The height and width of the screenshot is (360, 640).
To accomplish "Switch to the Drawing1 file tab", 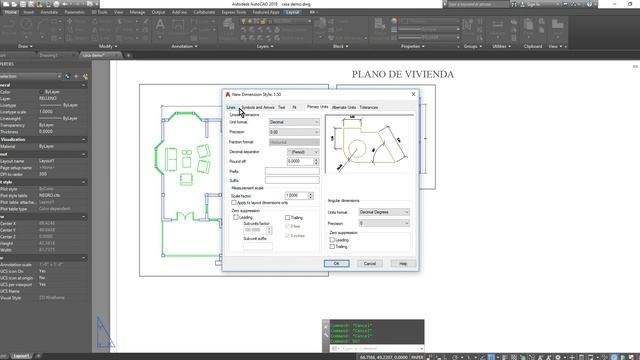I will click(49, 56).
